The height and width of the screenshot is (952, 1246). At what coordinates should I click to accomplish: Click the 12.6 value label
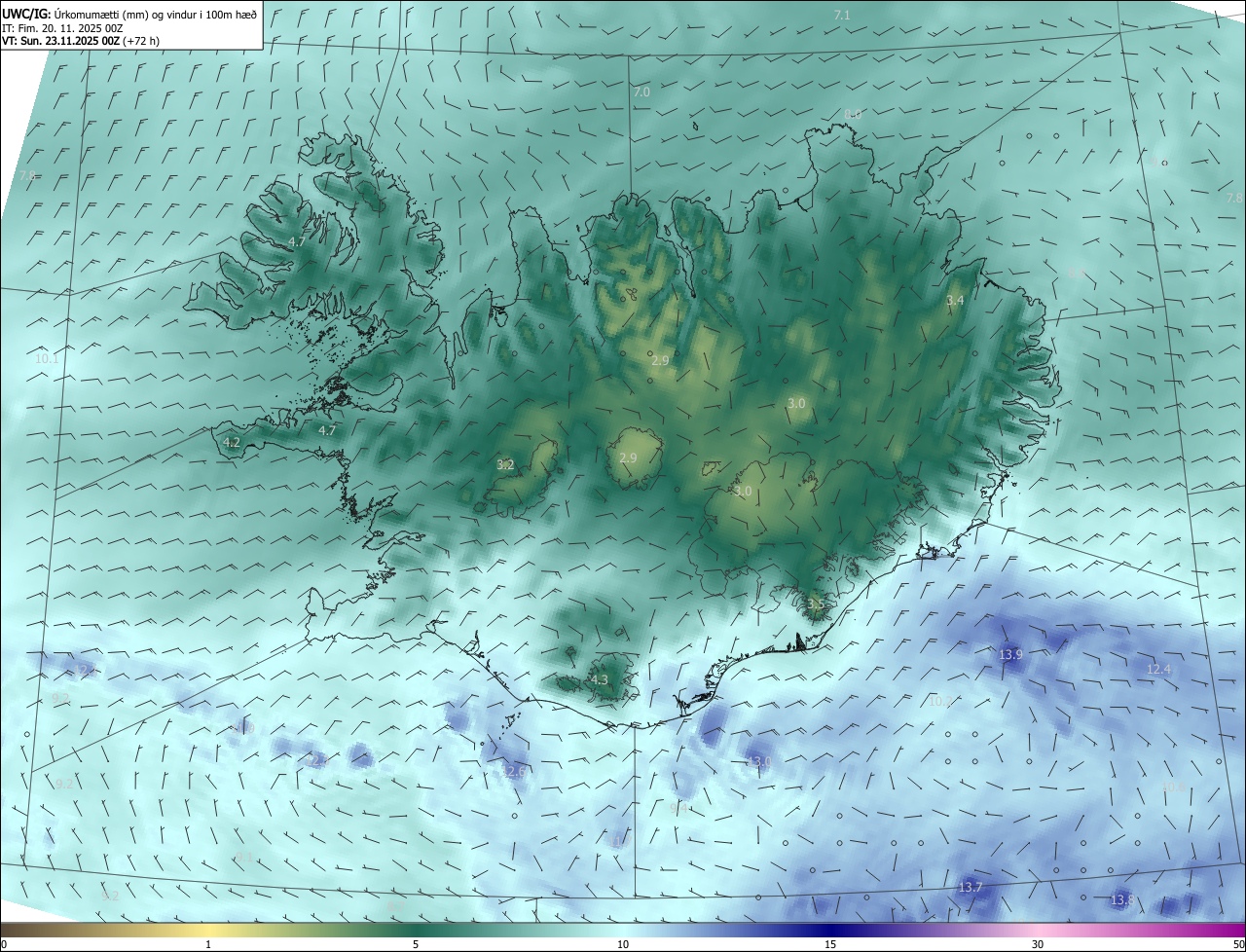[x=513, y=772]
